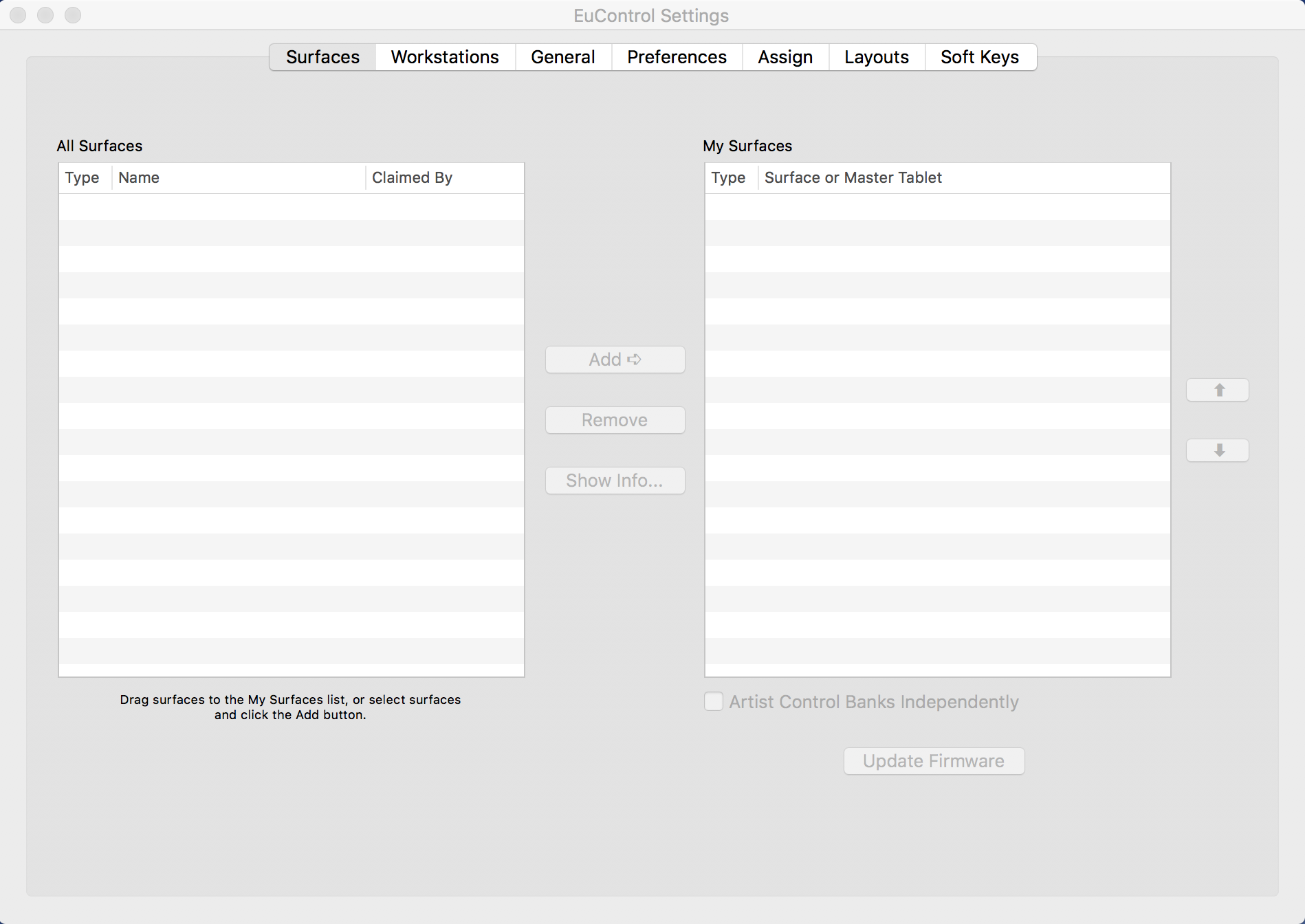Enable Artist Control Banks Independently checkbox
This screenshot has width=1305, height=924.
[714, 701]
